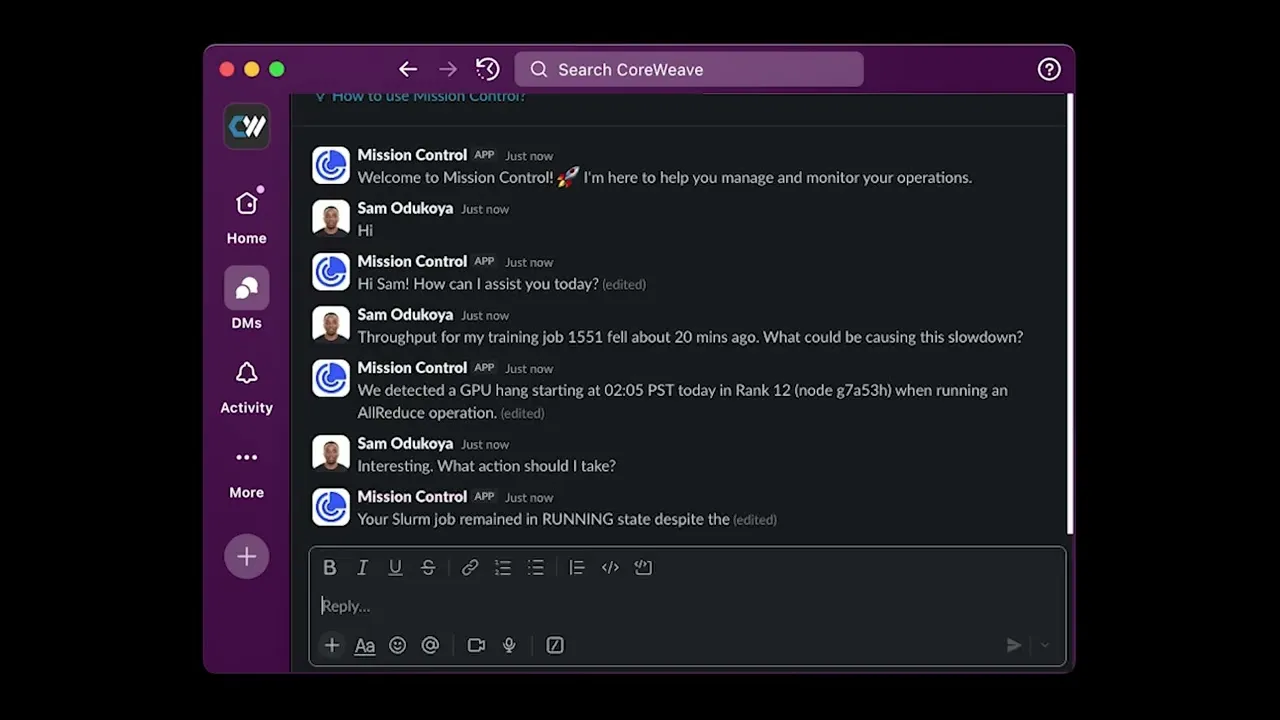This screenshot has width=1280, height=720.
Task: Open Mission Control avatar on 'How can I assist' message
Action: [x=331, y=271]
